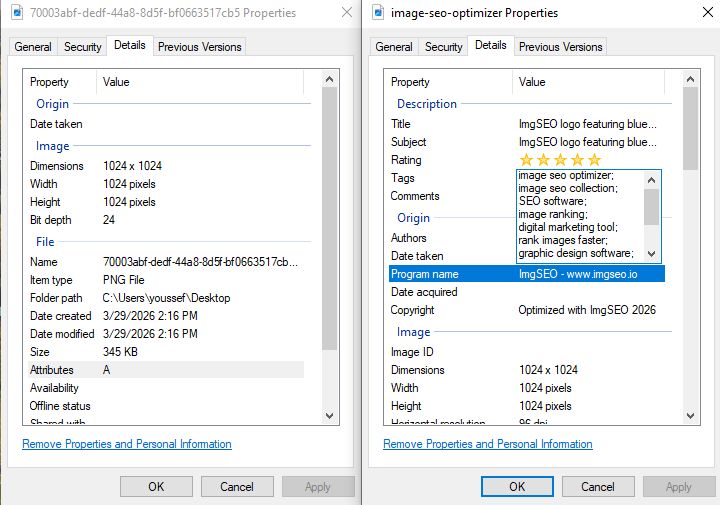Click Width row in right window
The image size is (720, 505).
527,388
